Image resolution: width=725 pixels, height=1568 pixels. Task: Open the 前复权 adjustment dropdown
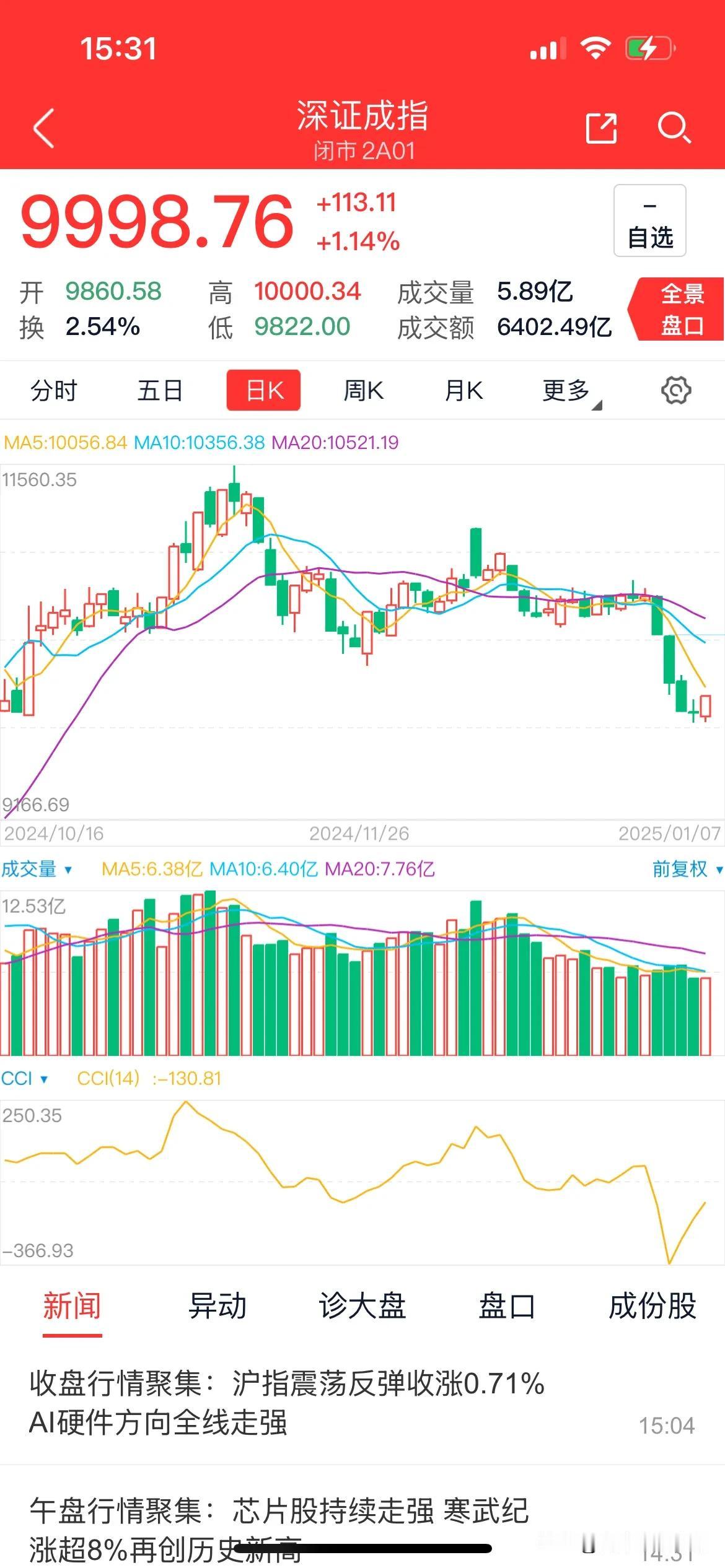pos(687,869)
